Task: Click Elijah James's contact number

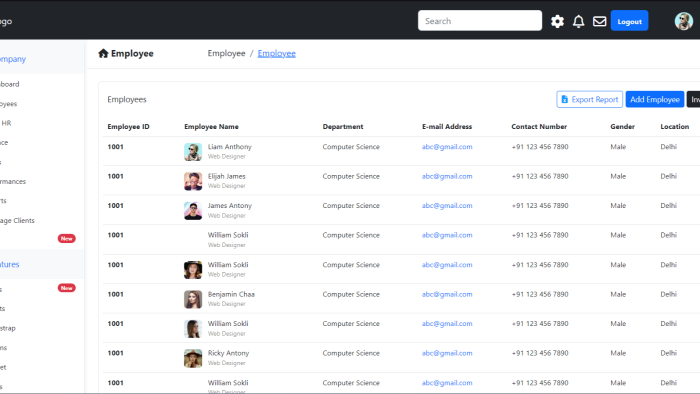Action: click(540, 176)
